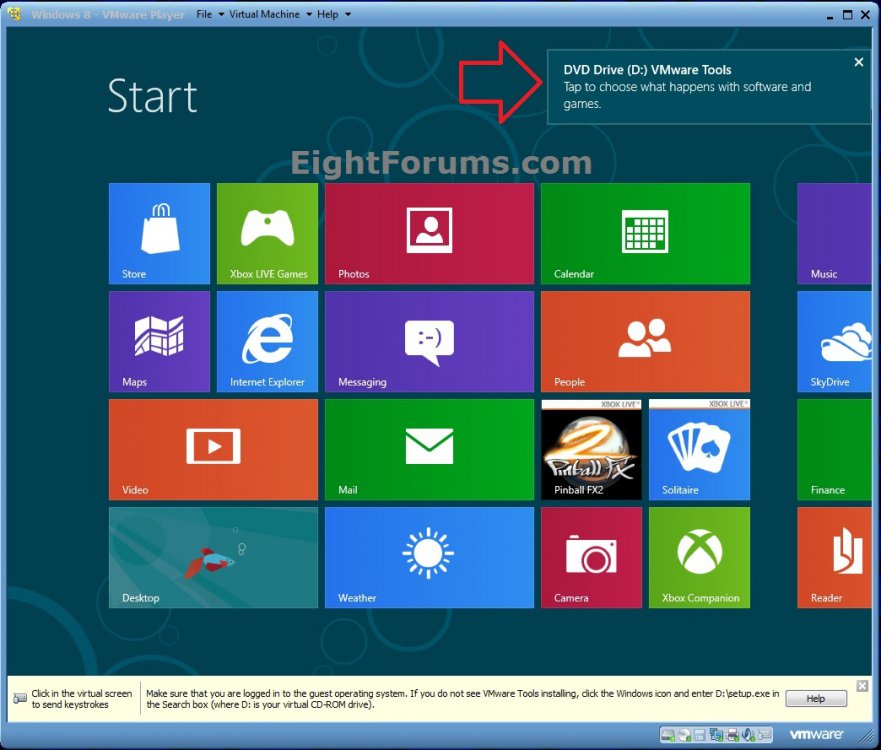881x750 pixels.
Task: Click the dropdown arrow next to Virtual Machine
Action: click(x=309, y=15)
